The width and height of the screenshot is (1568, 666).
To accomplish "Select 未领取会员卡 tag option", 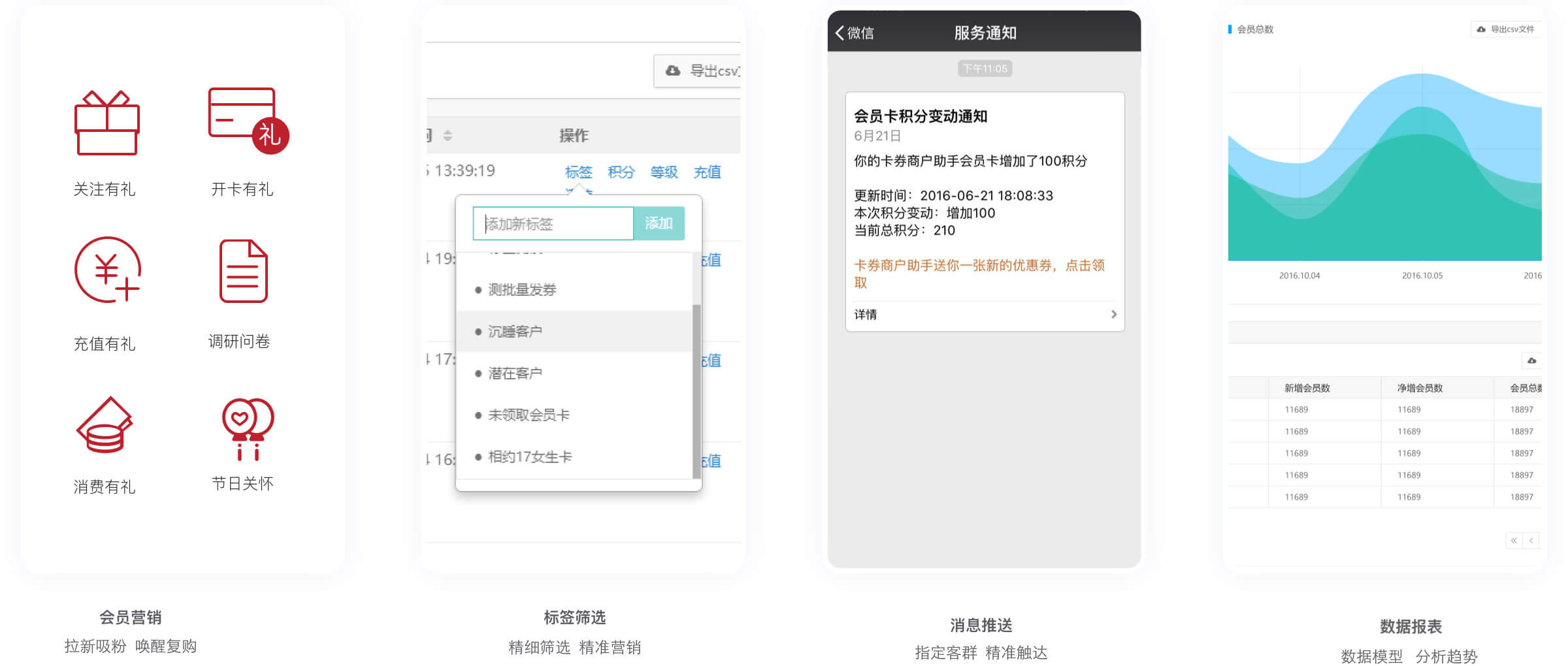I will pos(529,415).
